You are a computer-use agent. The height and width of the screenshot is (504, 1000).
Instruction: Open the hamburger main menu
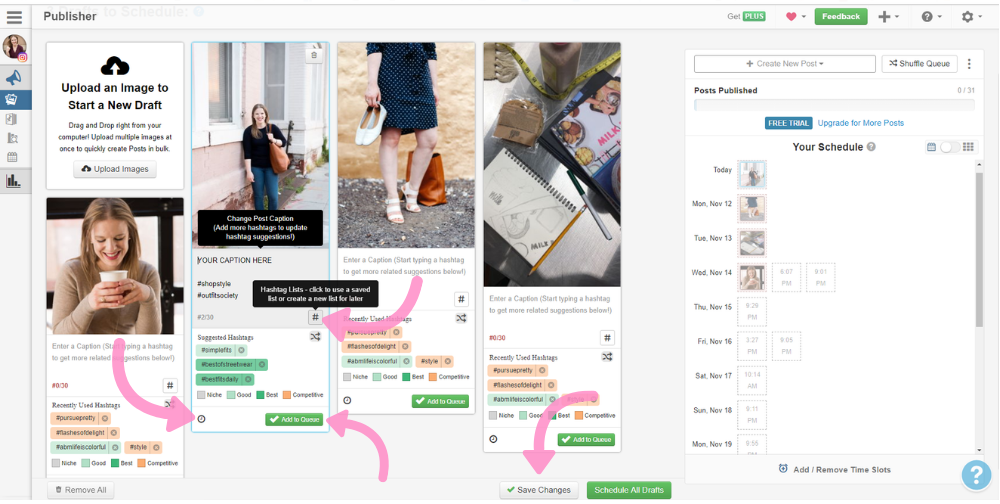(x=14, y=17)
